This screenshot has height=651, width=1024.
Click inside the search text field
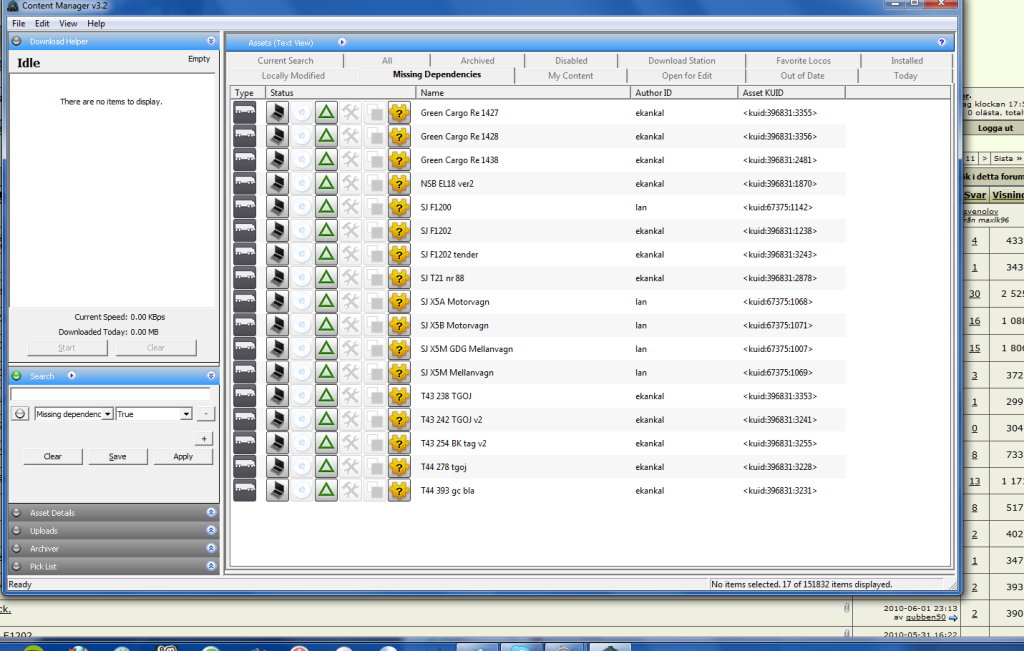tap(110, 394)
